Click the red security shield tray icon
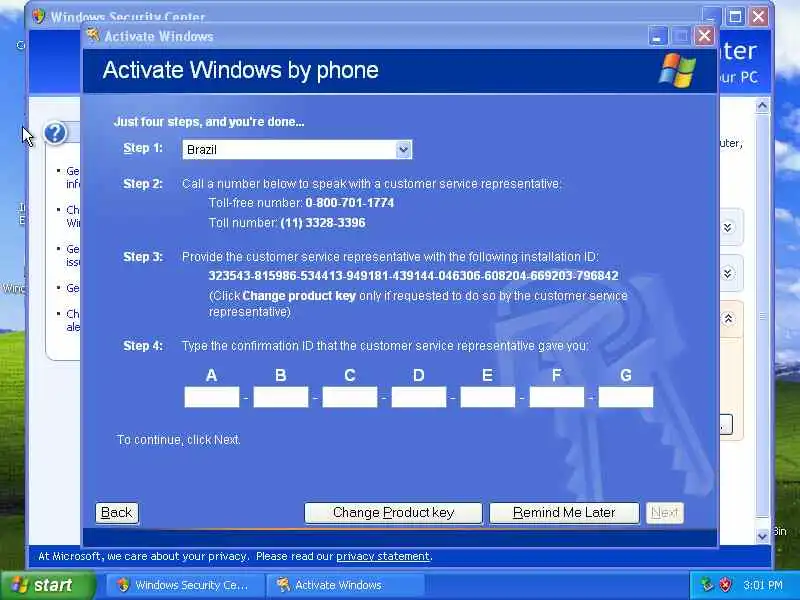 [725, 585]
